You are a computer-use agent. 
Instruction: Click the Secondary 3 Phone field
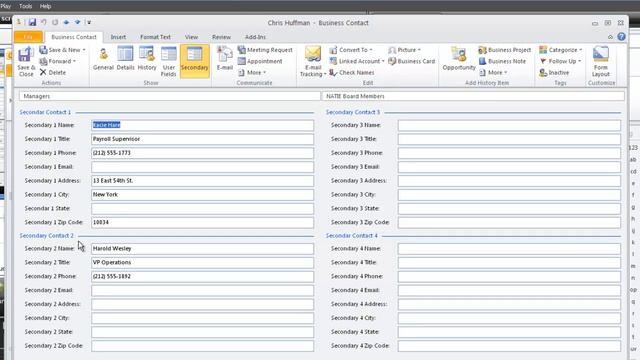click(x=509, y=153)
